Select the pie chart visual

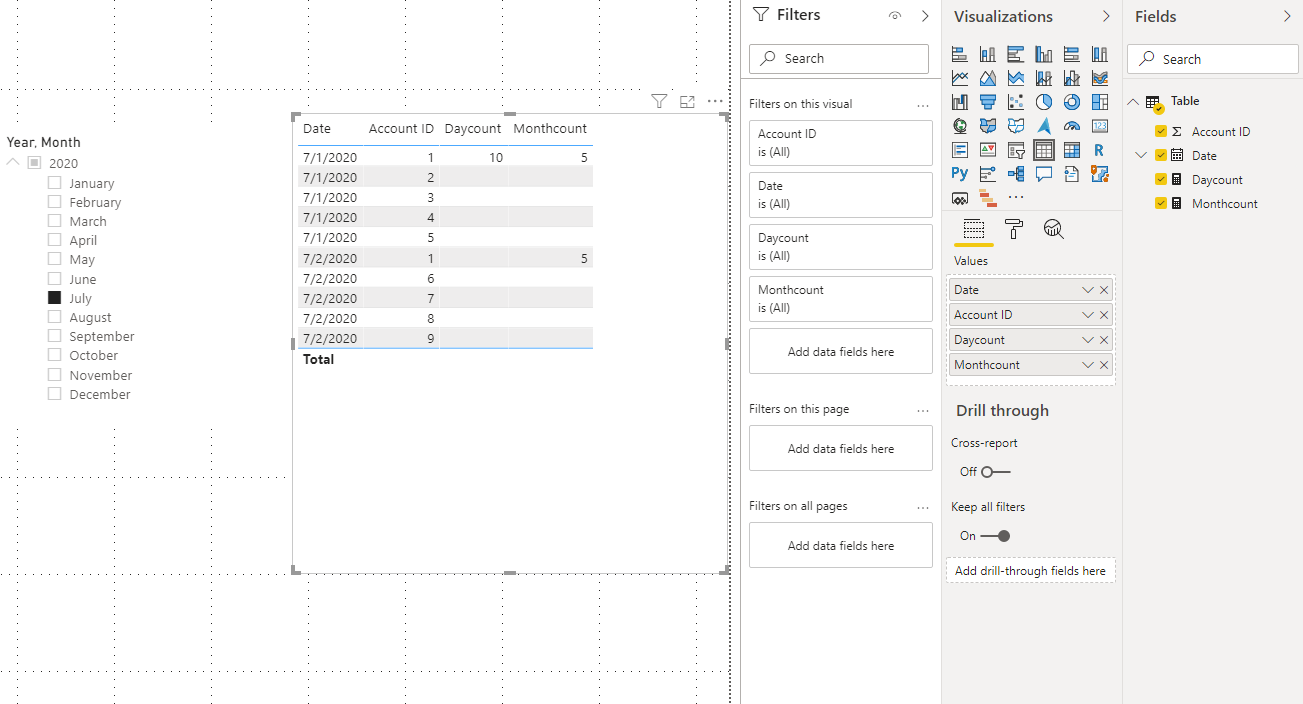(x=1044, y=102)
